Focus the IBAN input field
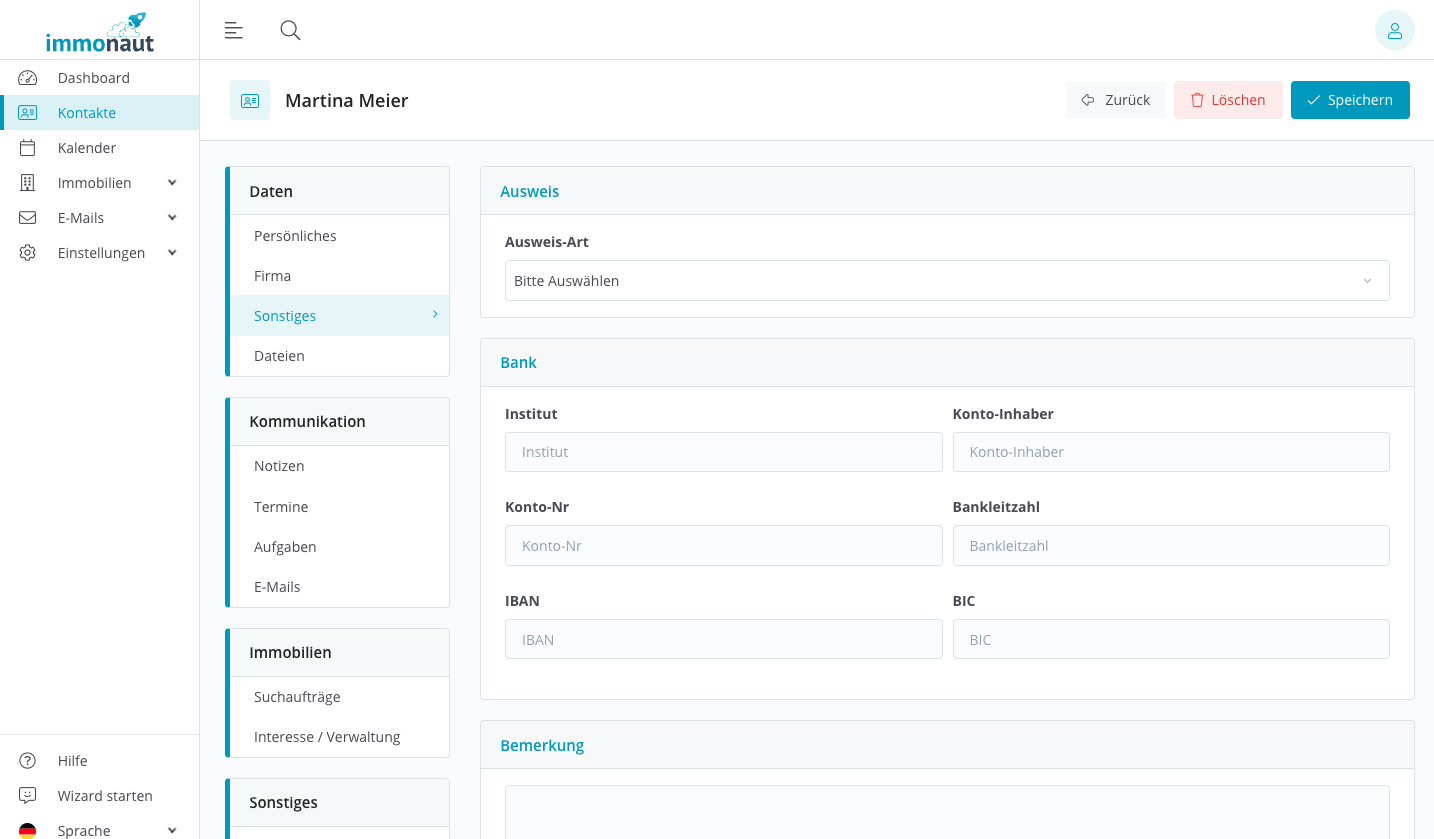The image size is (1434, 839). click(723, 639)
